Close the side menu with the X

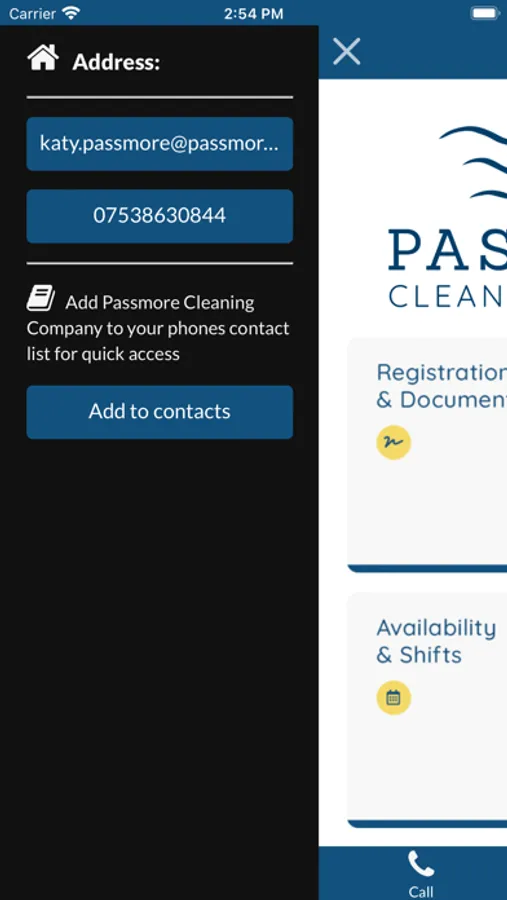(x=347, y=52)
